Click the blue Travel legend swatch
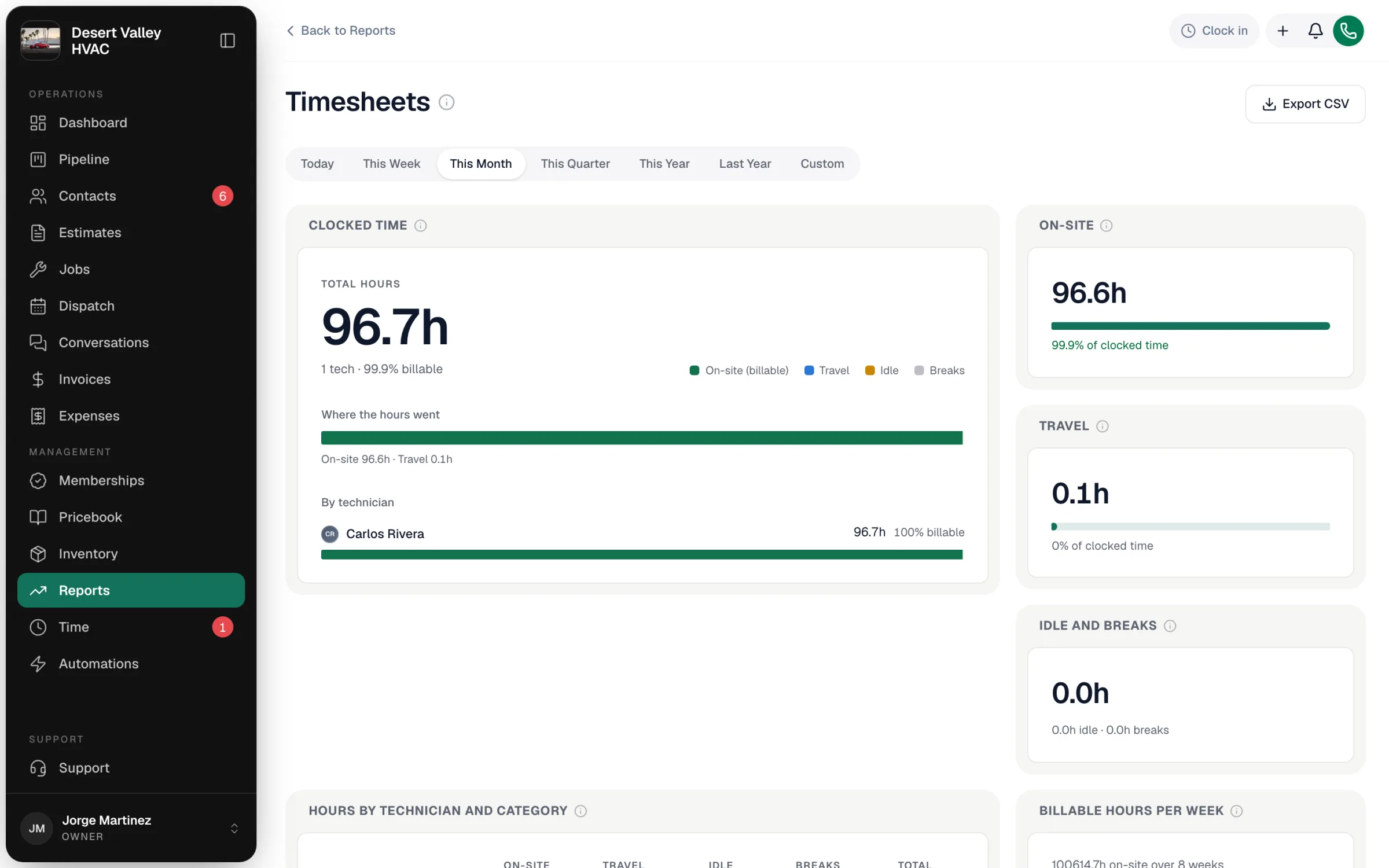This screenshot has width=1389, height=868. pyautogui.click(x=809, y=370)
